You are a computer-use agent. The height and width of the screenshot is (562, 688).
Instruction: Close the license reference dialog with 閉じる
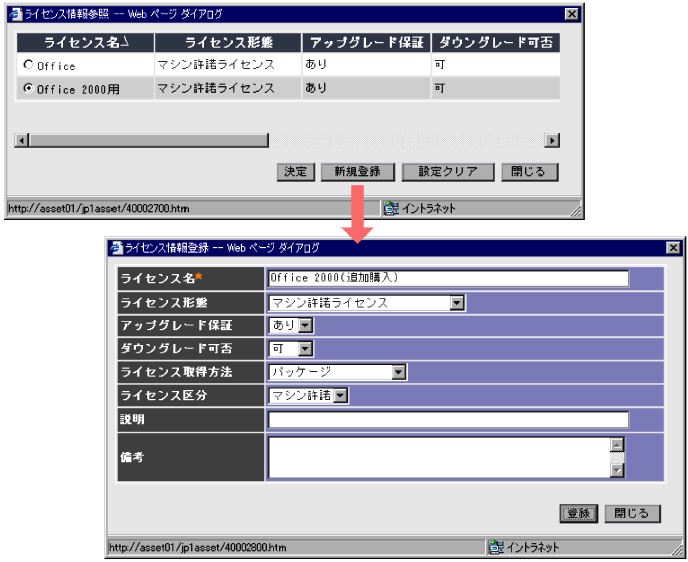pos(530,172)
